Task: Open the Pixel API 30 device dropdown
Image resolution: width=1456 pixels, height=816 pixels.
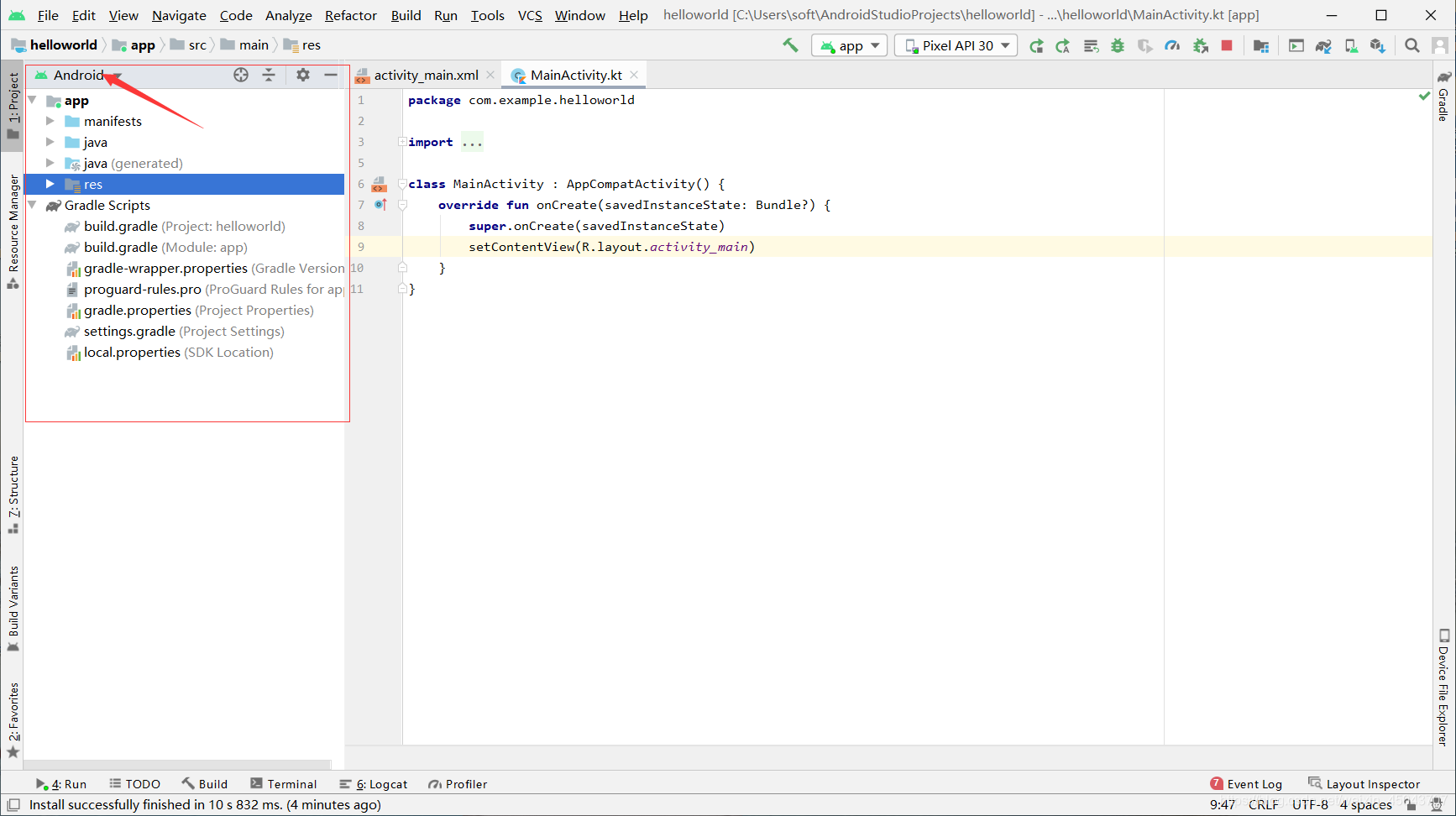Action: [956, 45]
